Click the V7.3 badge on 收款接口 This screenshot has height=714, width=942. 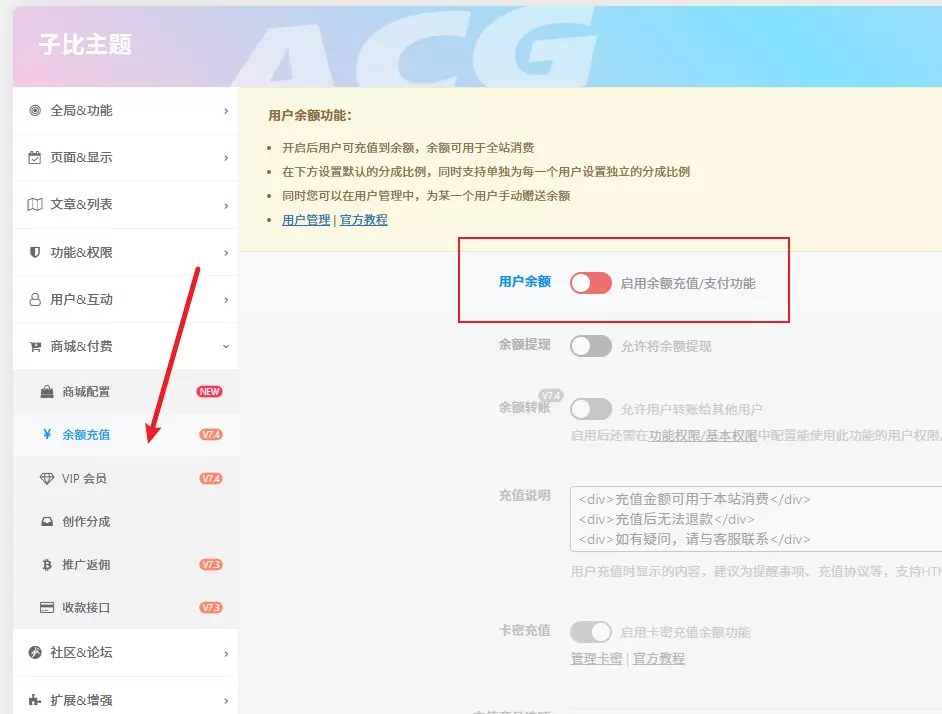pos(211,608)
